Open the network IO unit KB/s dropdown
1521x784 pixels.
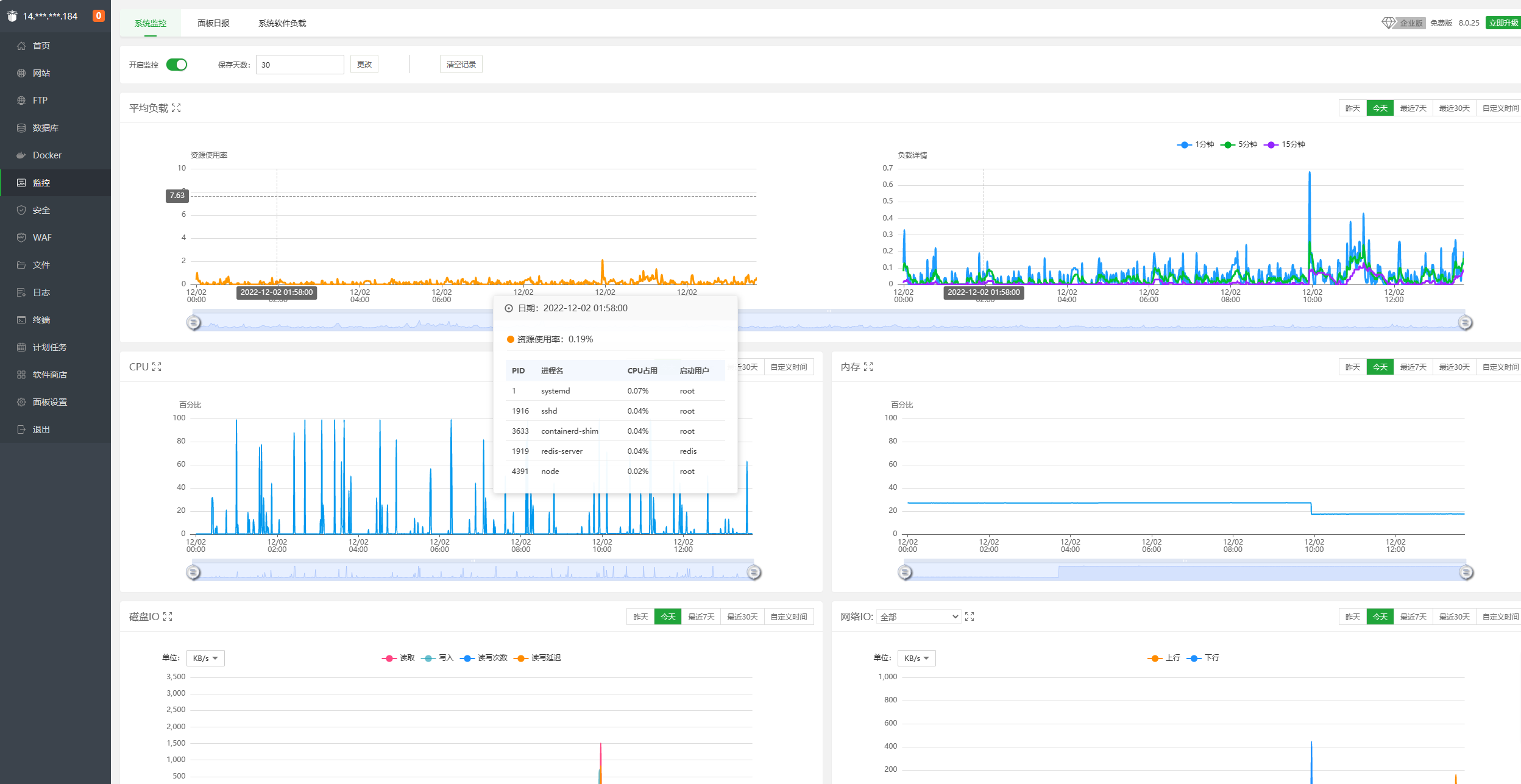916,658
